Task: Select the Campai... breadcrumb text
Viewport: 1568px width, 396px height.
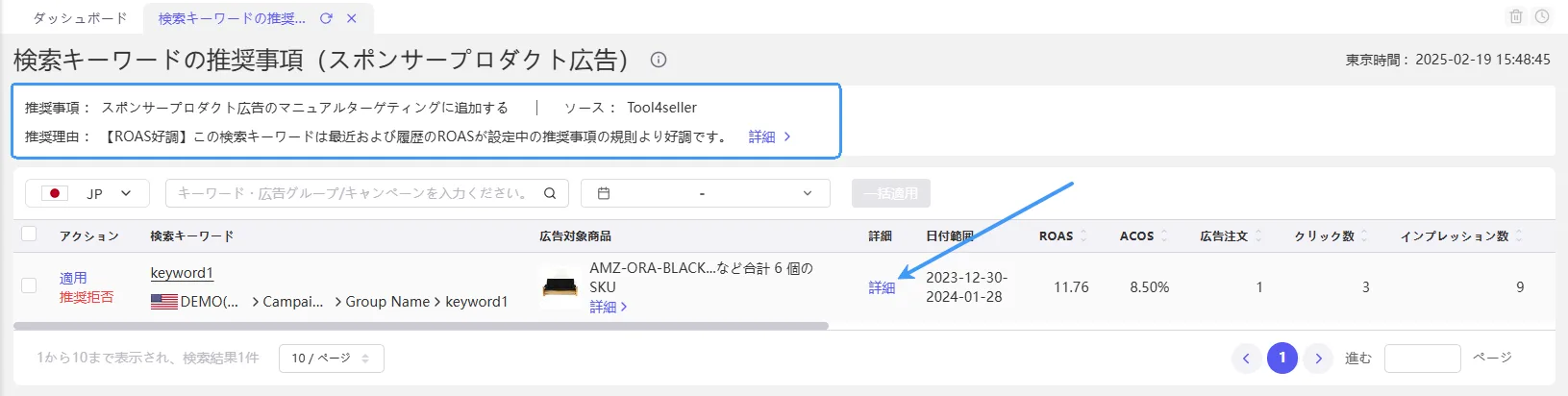Action: (x=293, y=302)
